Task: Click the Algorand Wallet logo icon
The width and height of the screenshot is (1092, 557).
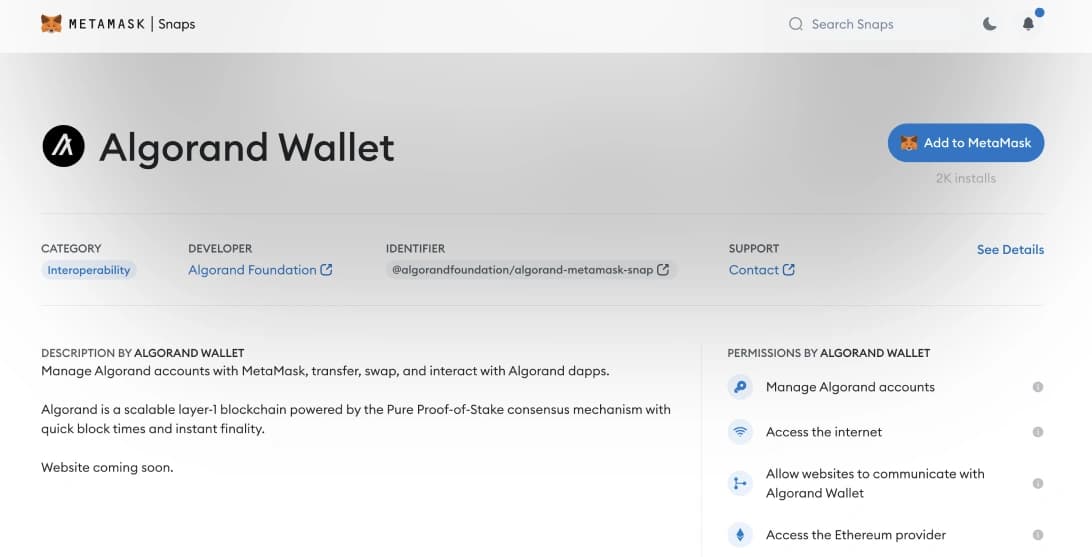Action: pos(63,147)
